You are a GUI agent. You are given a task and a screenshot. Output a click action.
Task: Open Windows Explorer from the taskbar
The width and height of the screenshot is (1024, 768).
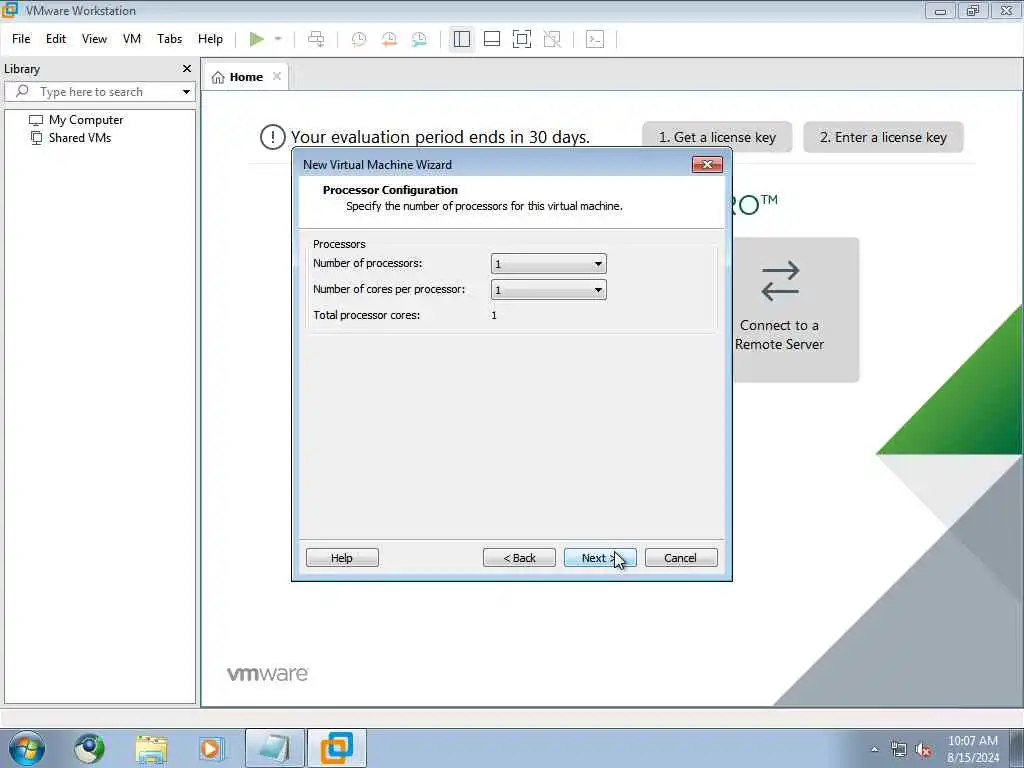click(151, 748)
